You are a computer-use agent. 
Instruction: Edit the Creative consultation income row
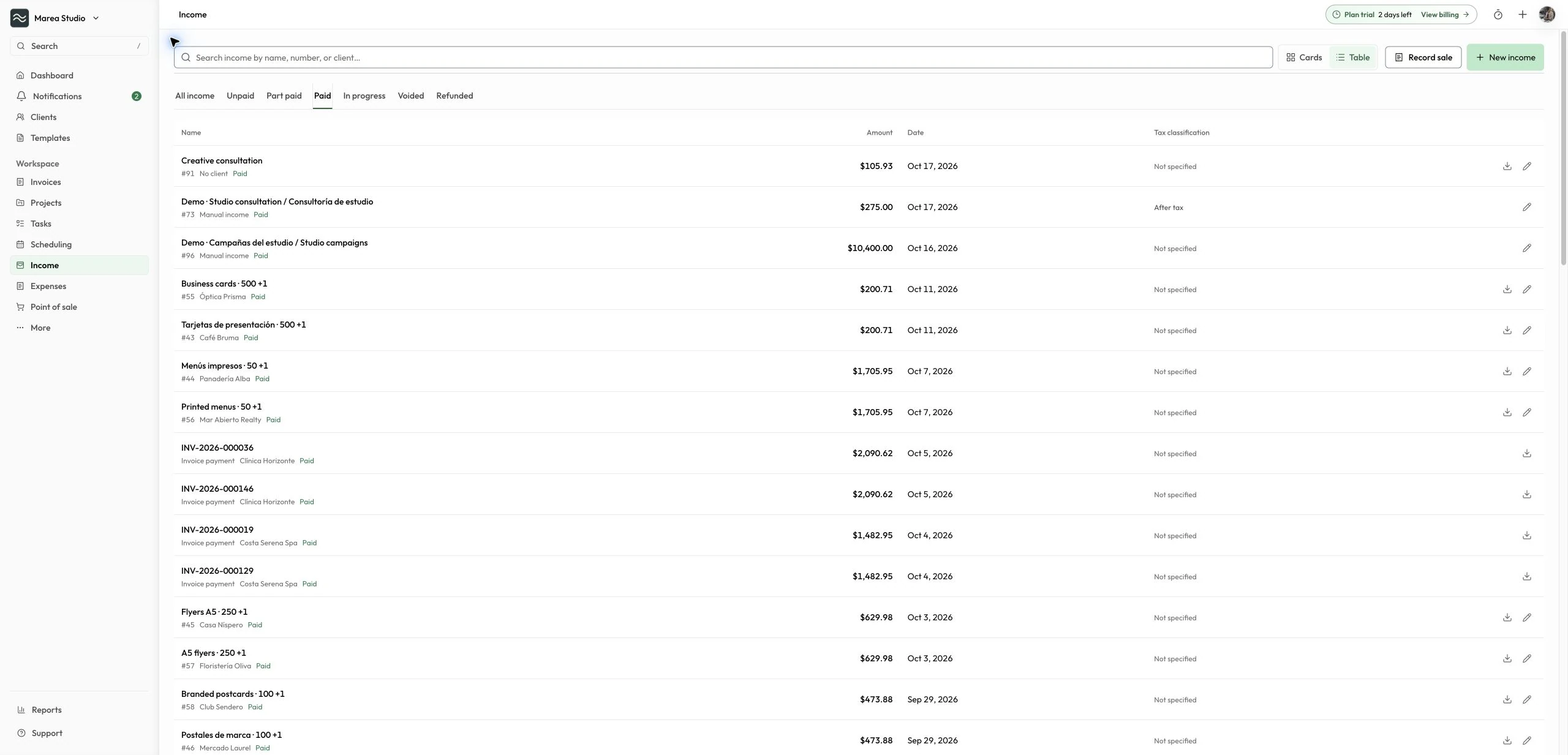tap(1526, 166)
